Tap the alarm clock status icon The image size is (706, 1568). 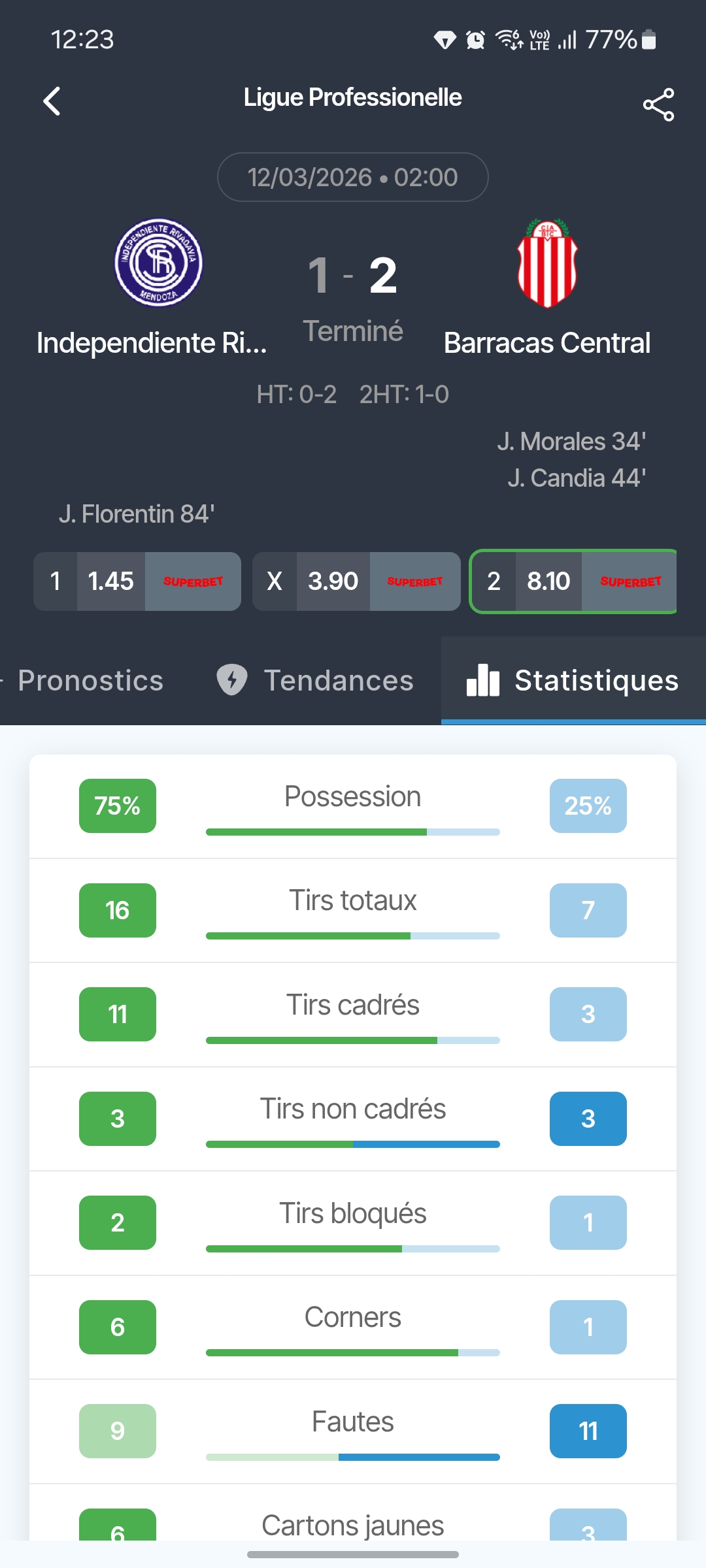tap(475, 40)
